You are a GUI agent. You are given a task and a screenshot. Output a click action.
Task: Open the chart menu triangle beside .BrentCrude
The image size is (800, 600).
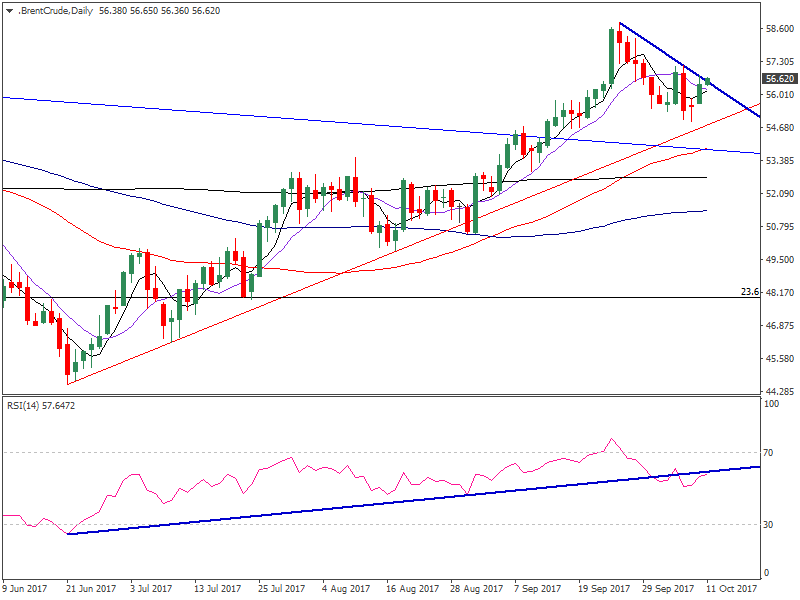pos(9,11)
